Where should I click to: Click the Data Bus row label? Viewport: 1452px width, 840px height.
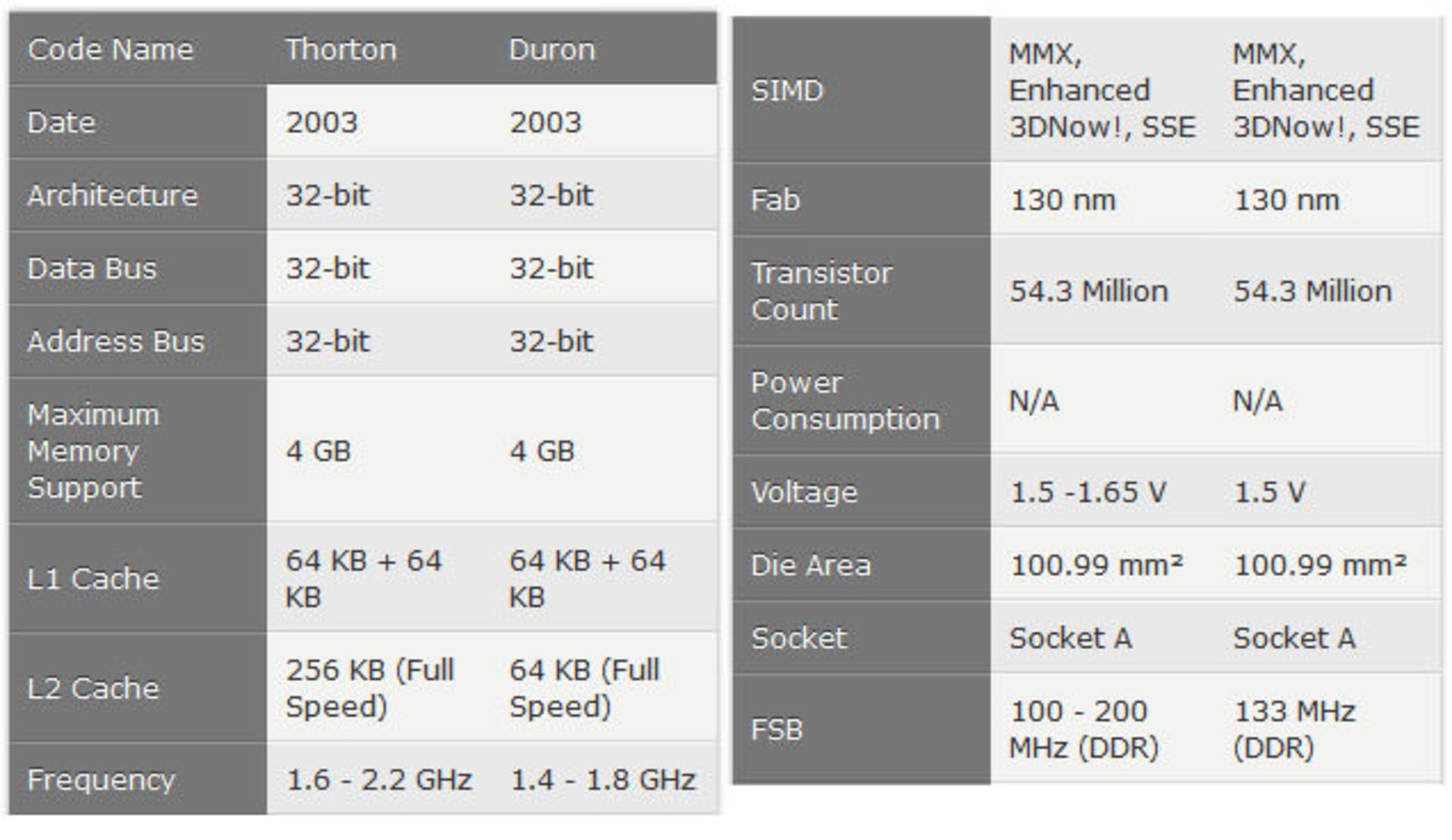pyautogui.click(x=92, y=268)
